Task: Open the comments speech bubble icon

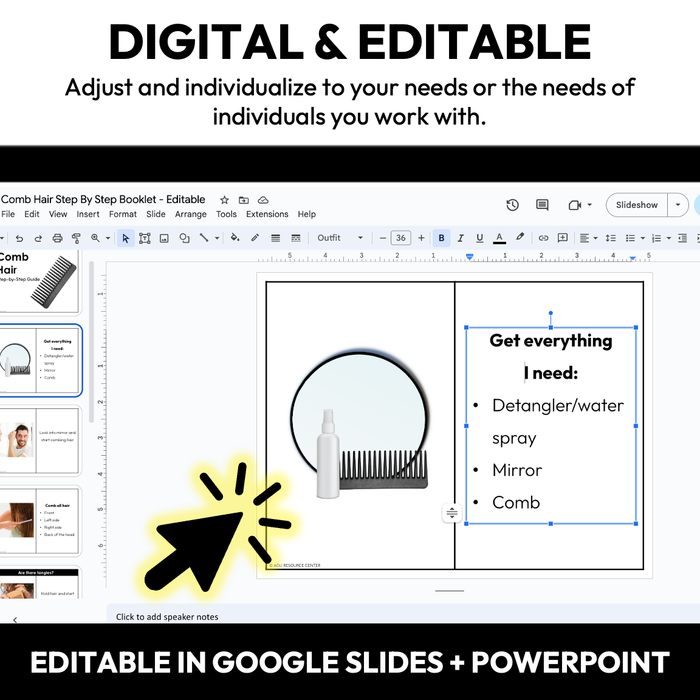Action: coord(542,205)
